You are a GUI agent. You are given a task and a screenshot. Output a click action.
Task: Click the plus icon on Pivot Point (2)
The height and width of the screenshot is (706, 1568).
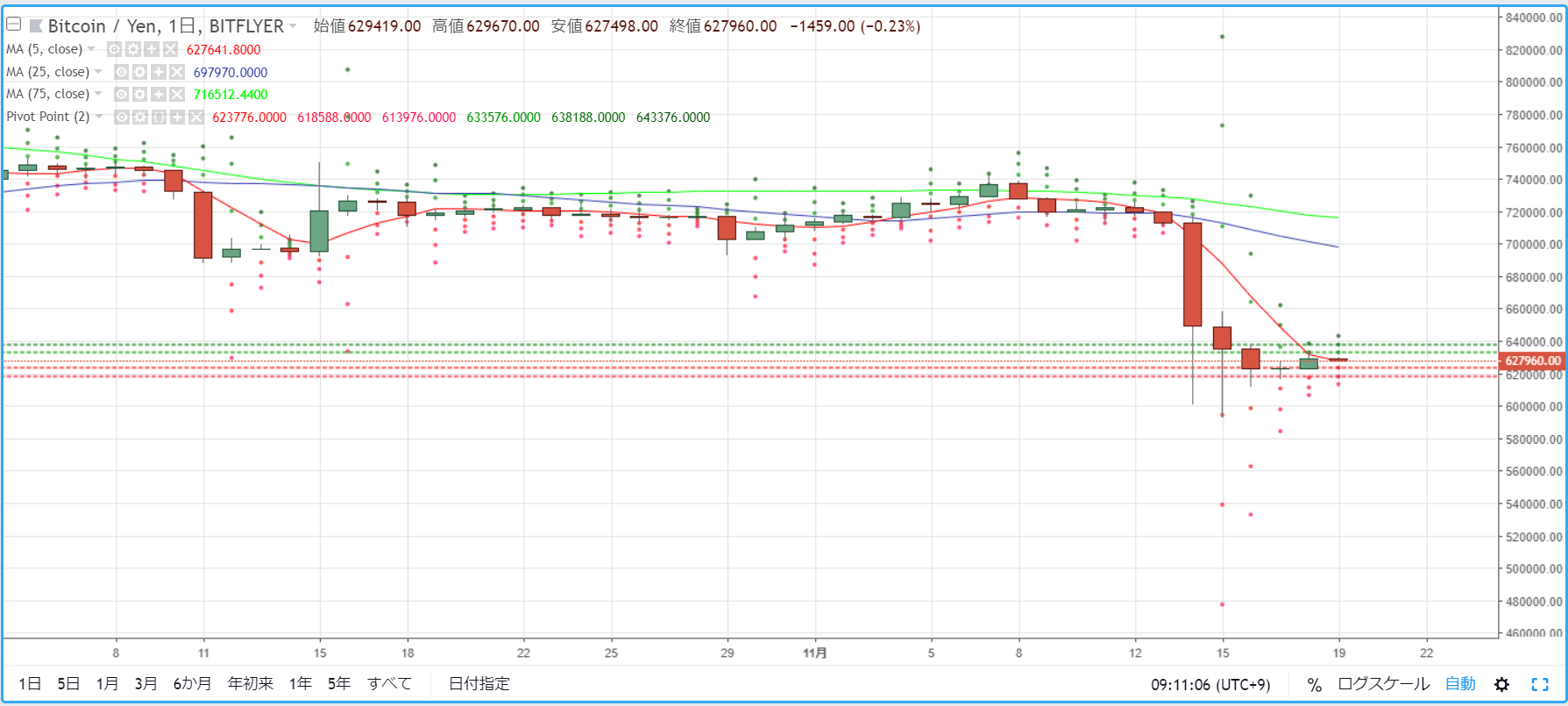click(177, 117)
